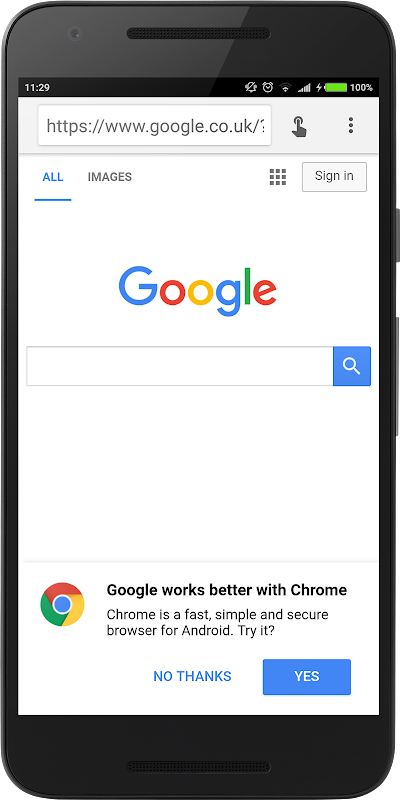Viewport: 400px width, 800px height.
Task: Switch to the IMAGES tab
Action: coord(110,177)
